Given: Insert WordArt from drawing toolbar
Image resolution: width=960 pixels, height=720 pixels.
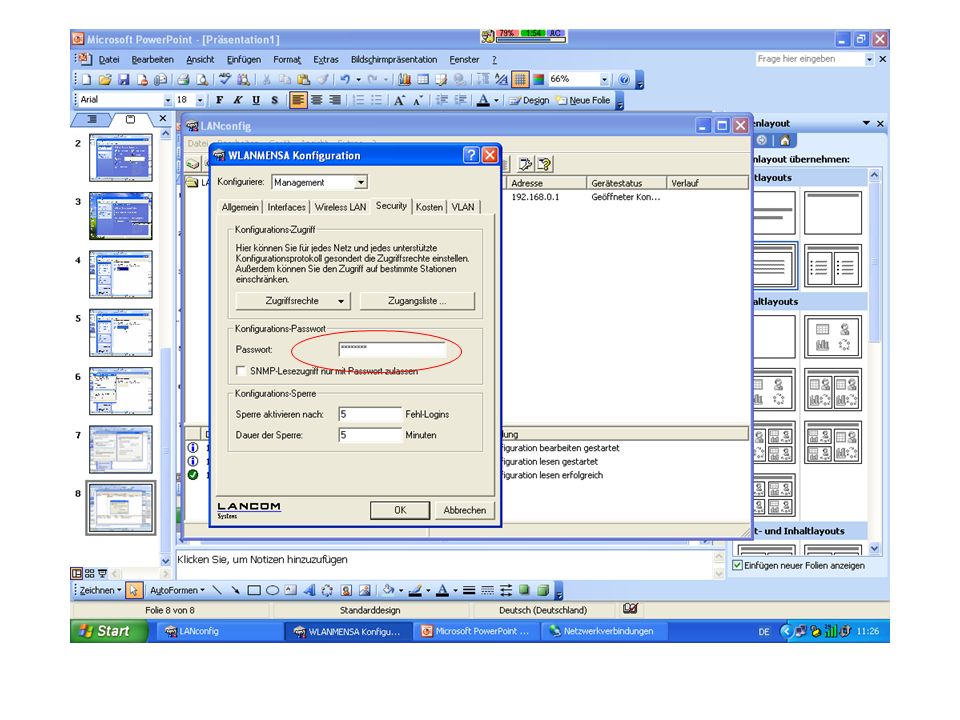Looking at the screenshot, I should pyautogui.click(x=309, y=590).
